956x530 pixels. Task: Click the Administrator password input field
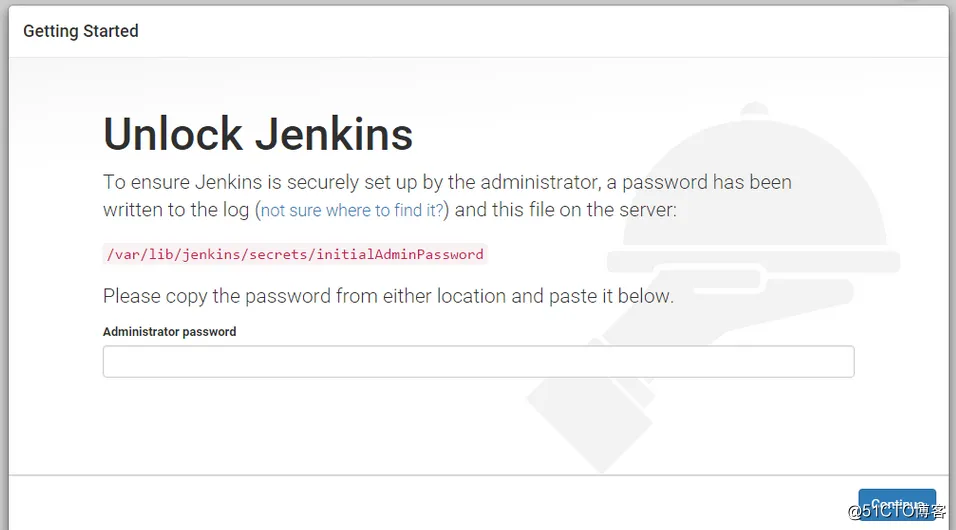click(x=478, y=361)
